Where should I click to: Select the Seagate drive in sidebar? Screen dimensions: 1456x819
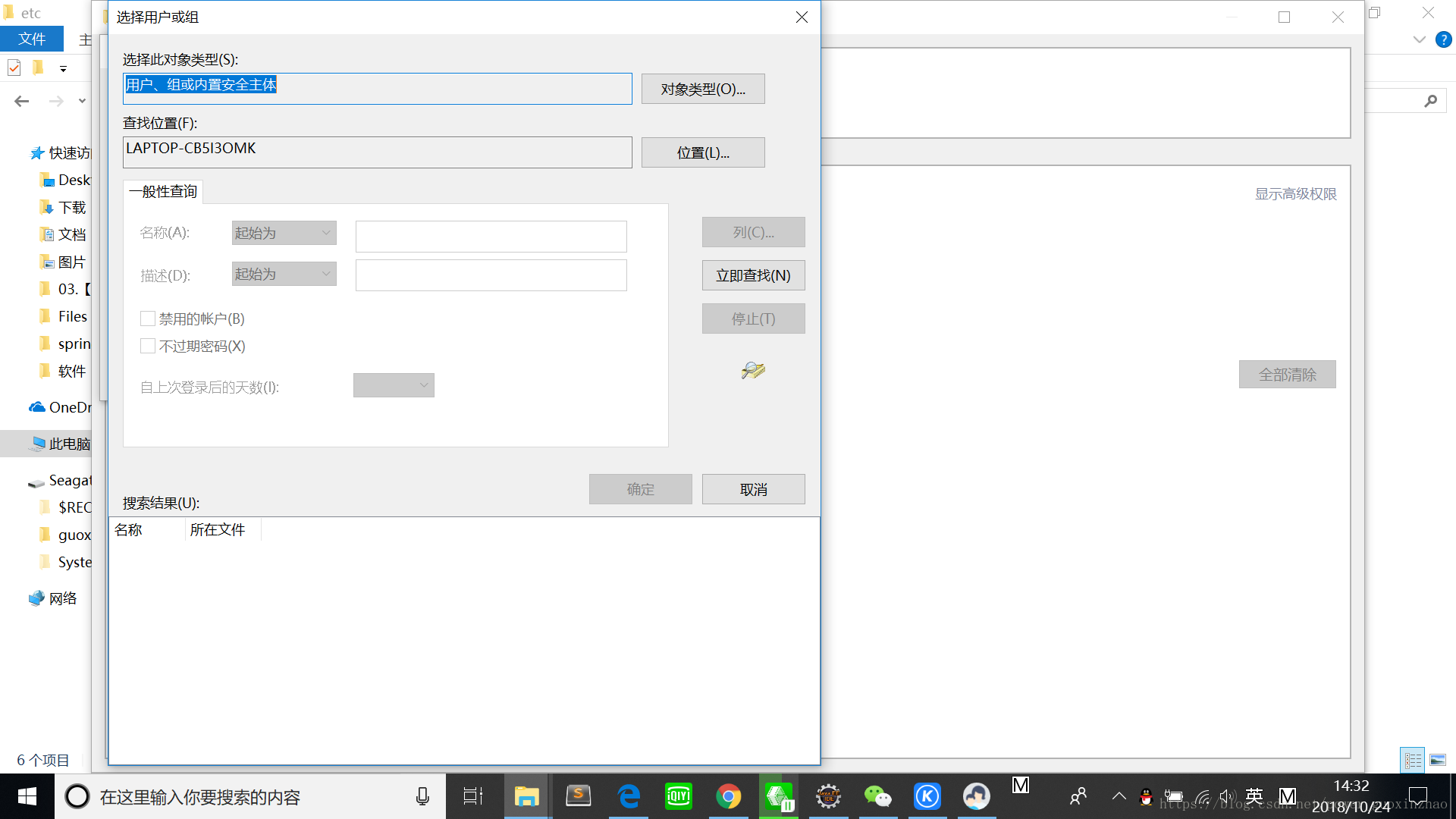[59, 481]
